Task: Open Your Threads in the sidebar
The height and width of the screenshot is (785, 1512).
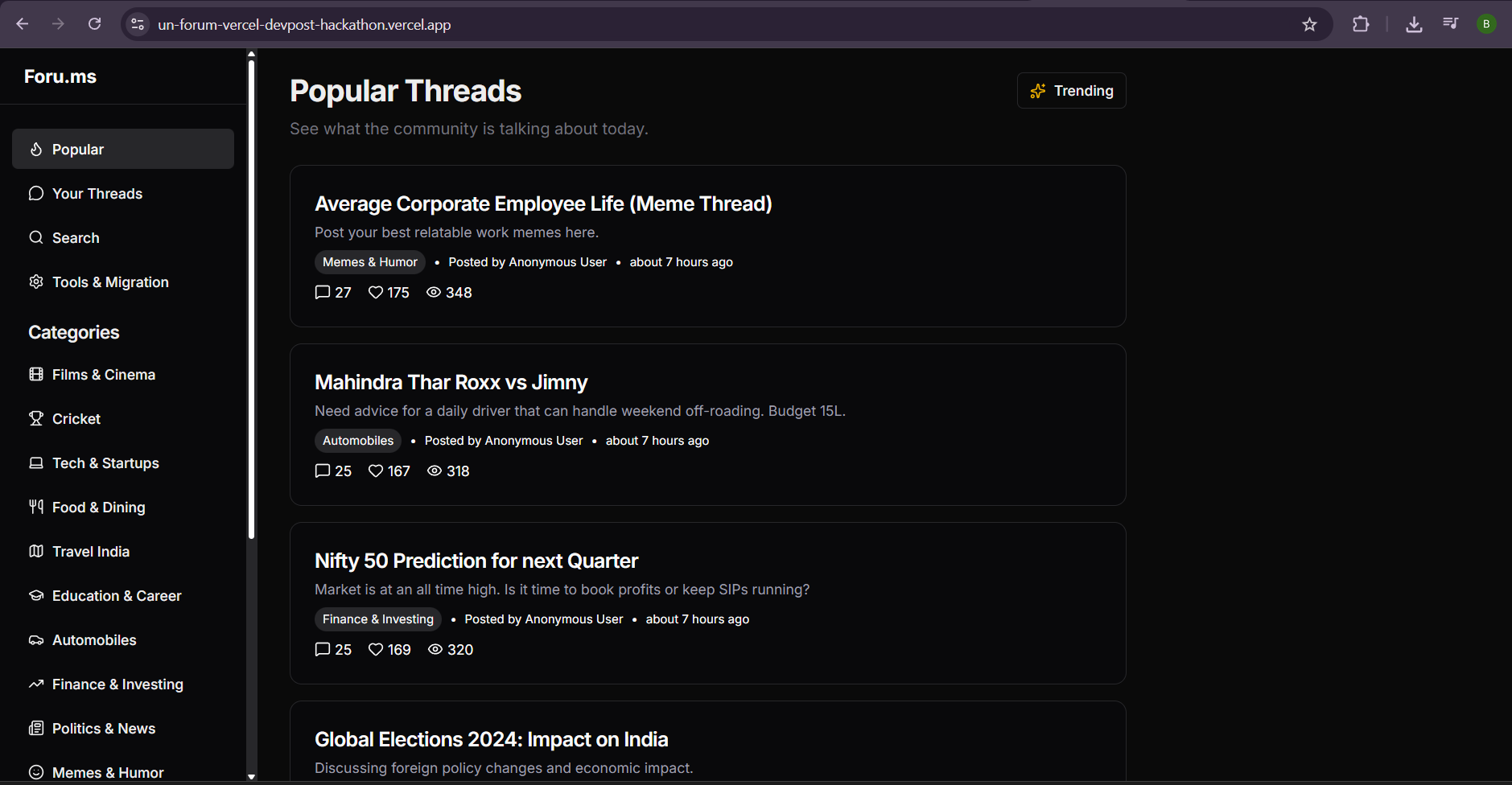Action: 123,193
